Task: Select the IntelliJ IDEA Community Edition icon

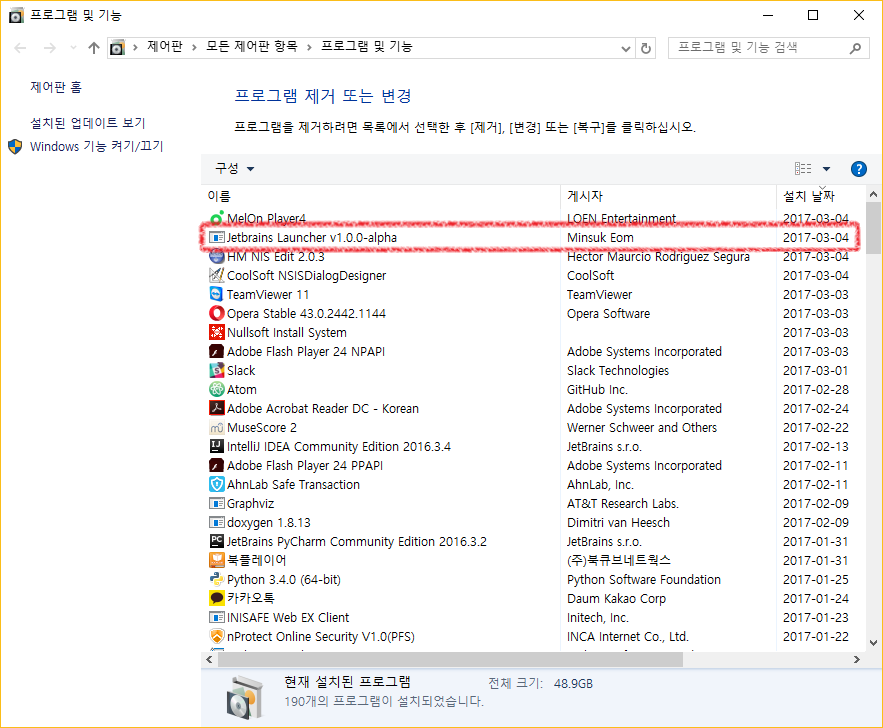Action: point(216,446)
